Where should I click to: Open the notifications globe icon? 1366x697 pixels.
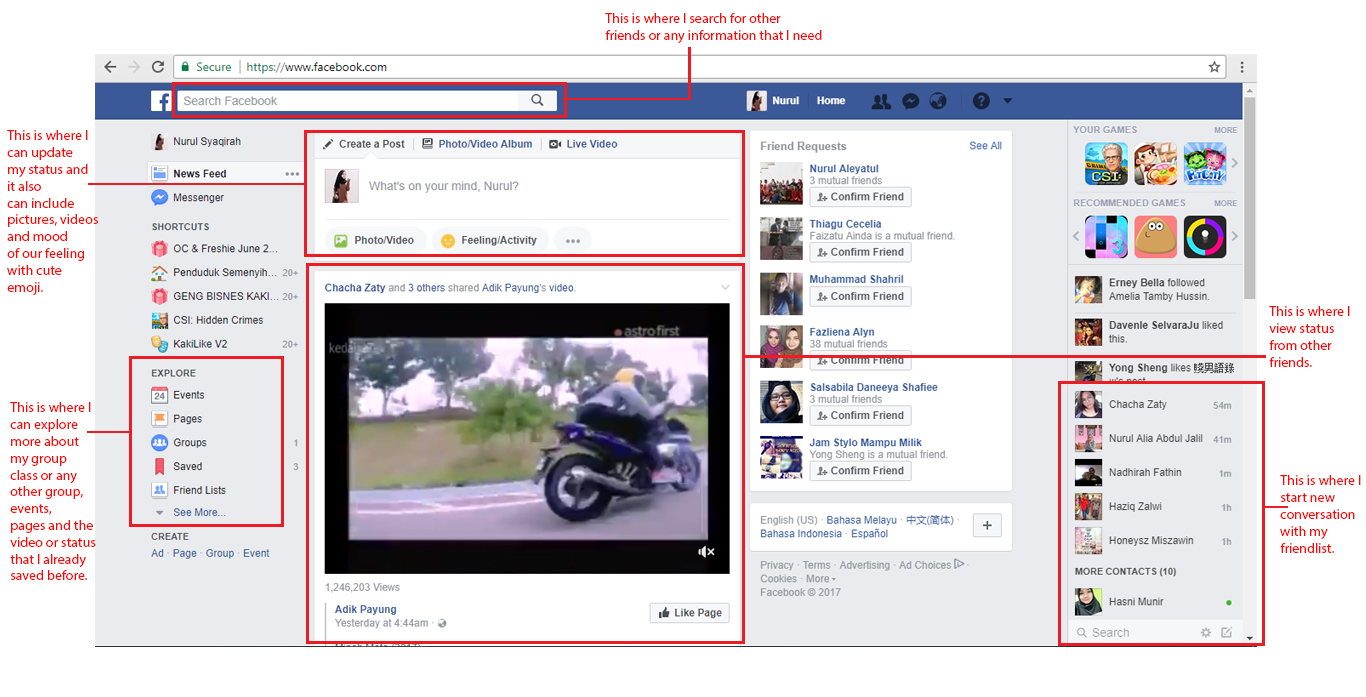(x=938, y=101)
